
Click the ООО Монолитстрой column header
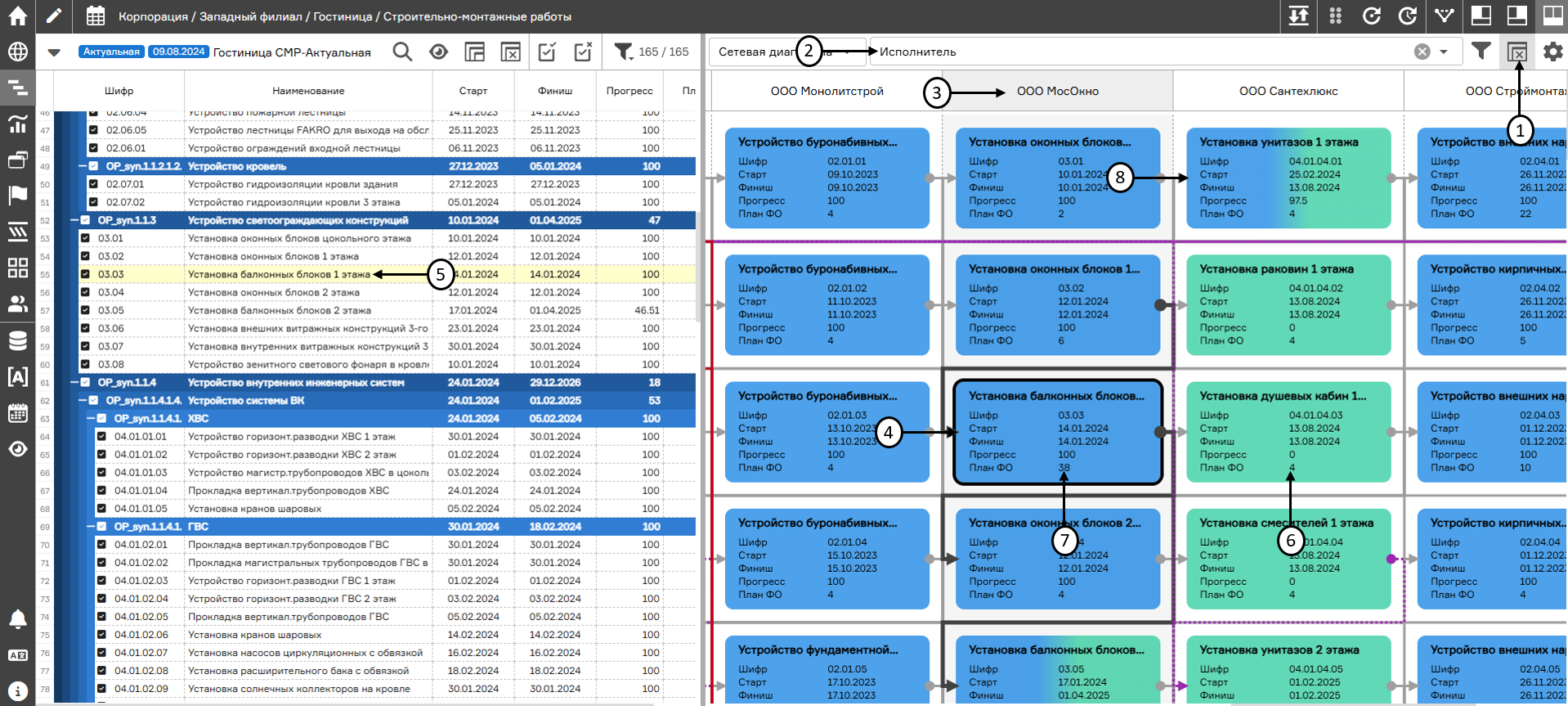point(827,91)
